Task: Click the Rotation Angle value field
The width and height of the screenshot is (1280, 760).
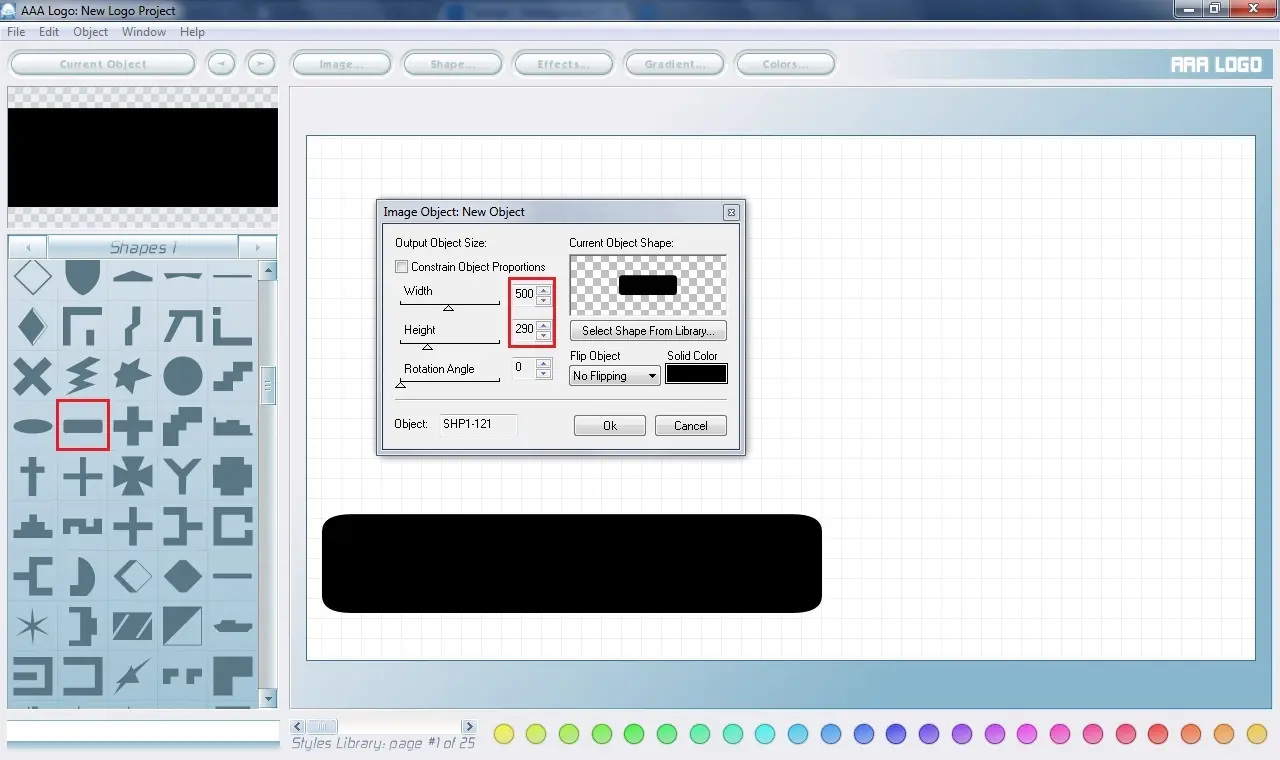Action: pyautogui.click(x=524, y=368)
